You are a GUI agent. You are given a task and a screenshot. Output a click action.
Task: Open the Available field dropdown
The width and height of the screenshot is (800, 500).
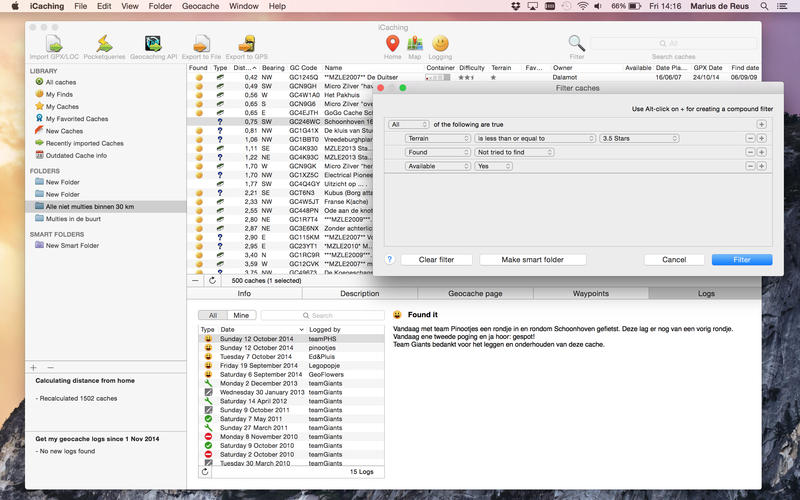point(438,166)
